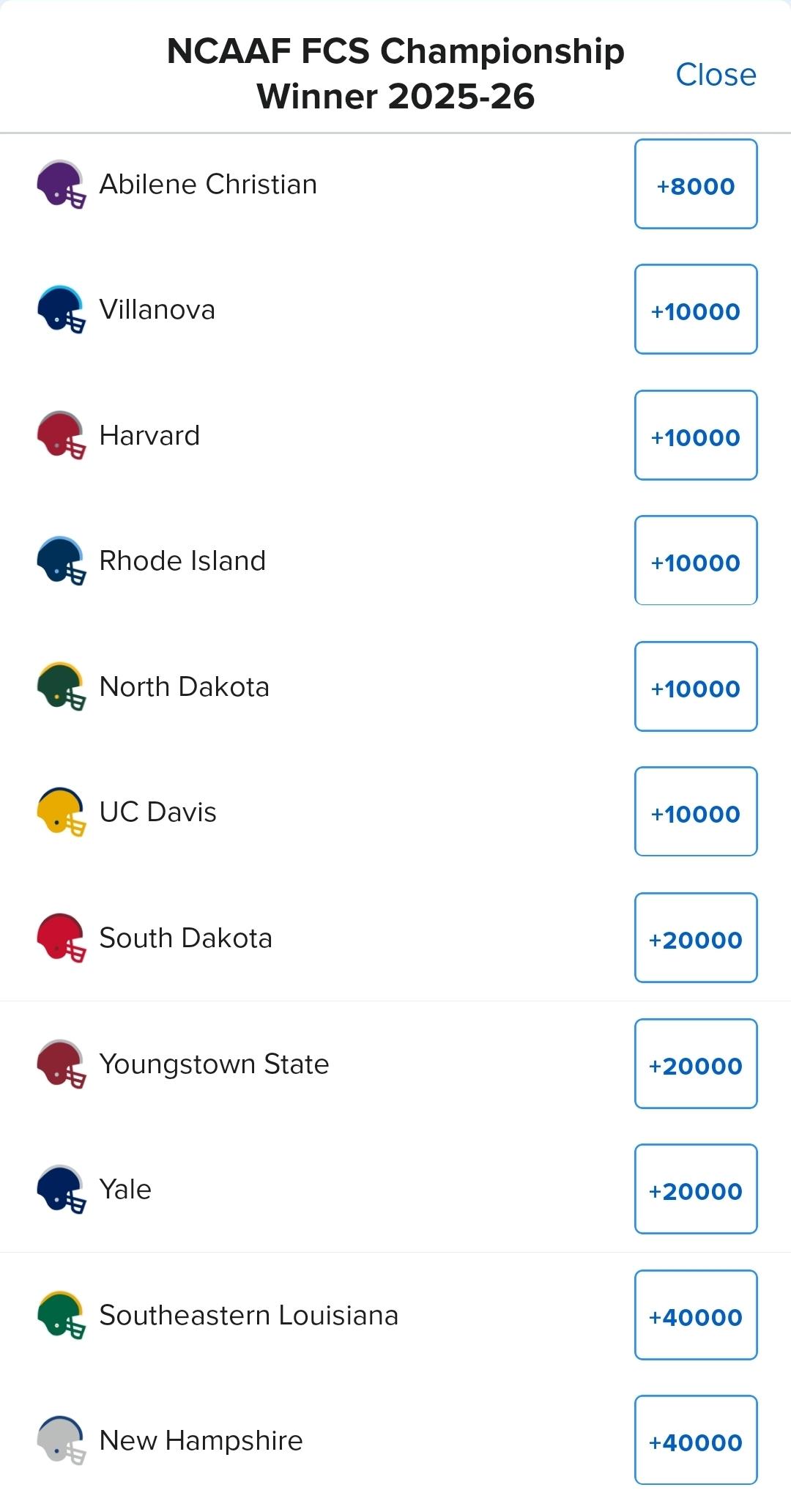Pick Harvard at +10000 odds
791x1512 pixels.
coord(696,436)
